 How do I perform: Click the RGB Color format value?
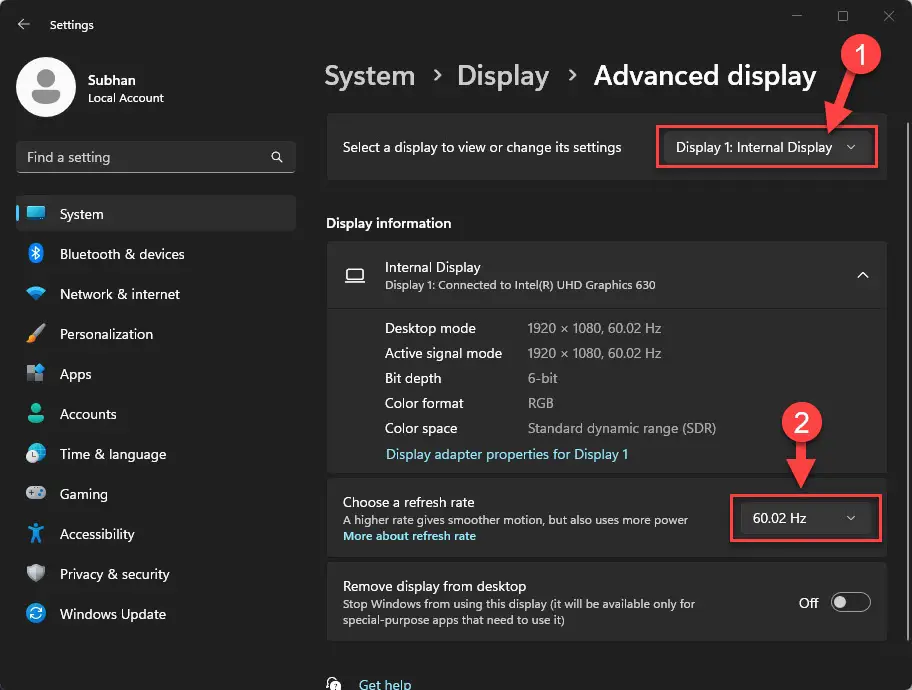[x=540, y=403]
